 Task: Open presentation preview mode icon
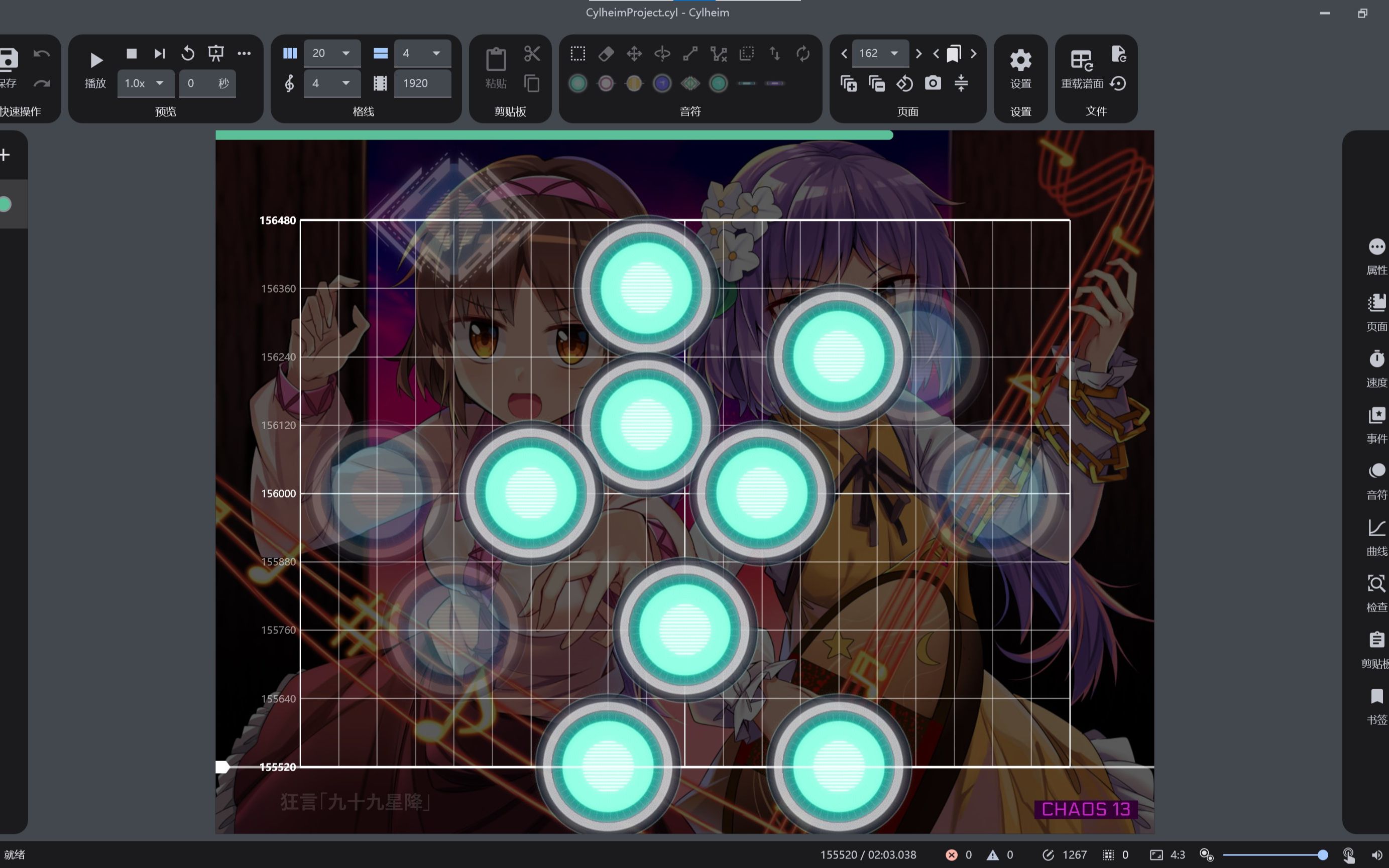coord(216,53)
